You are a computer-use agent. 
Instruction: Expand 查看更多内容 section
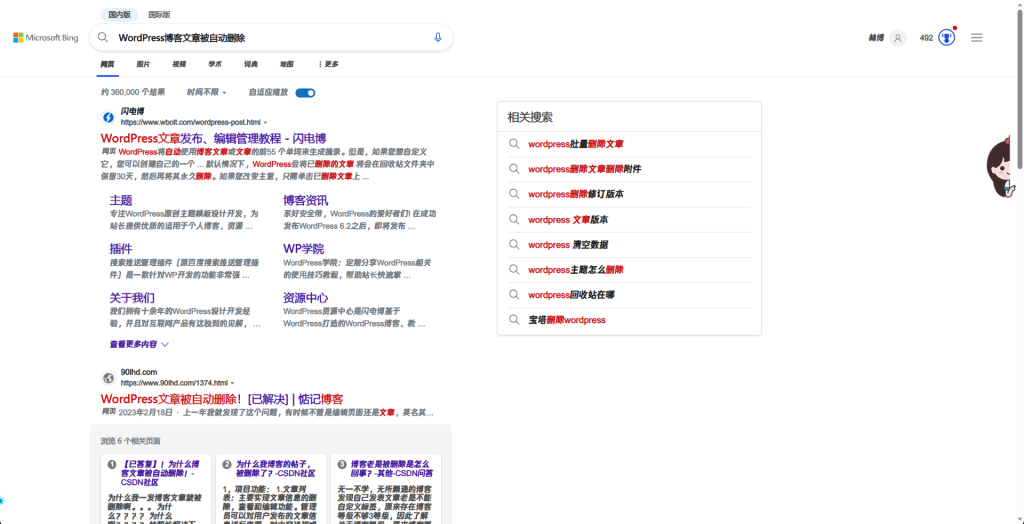tap(139, 344)
